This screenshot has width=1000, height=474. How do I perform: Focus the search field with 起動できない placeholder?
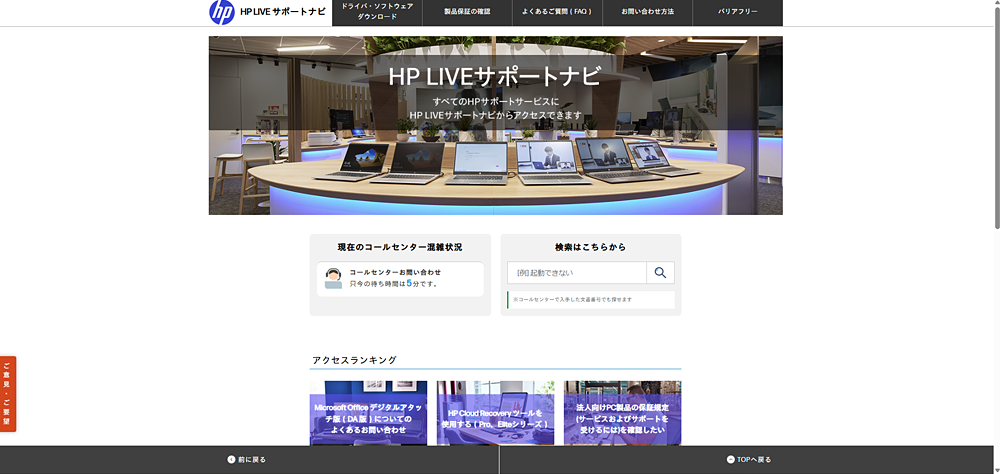coord(577,273)
